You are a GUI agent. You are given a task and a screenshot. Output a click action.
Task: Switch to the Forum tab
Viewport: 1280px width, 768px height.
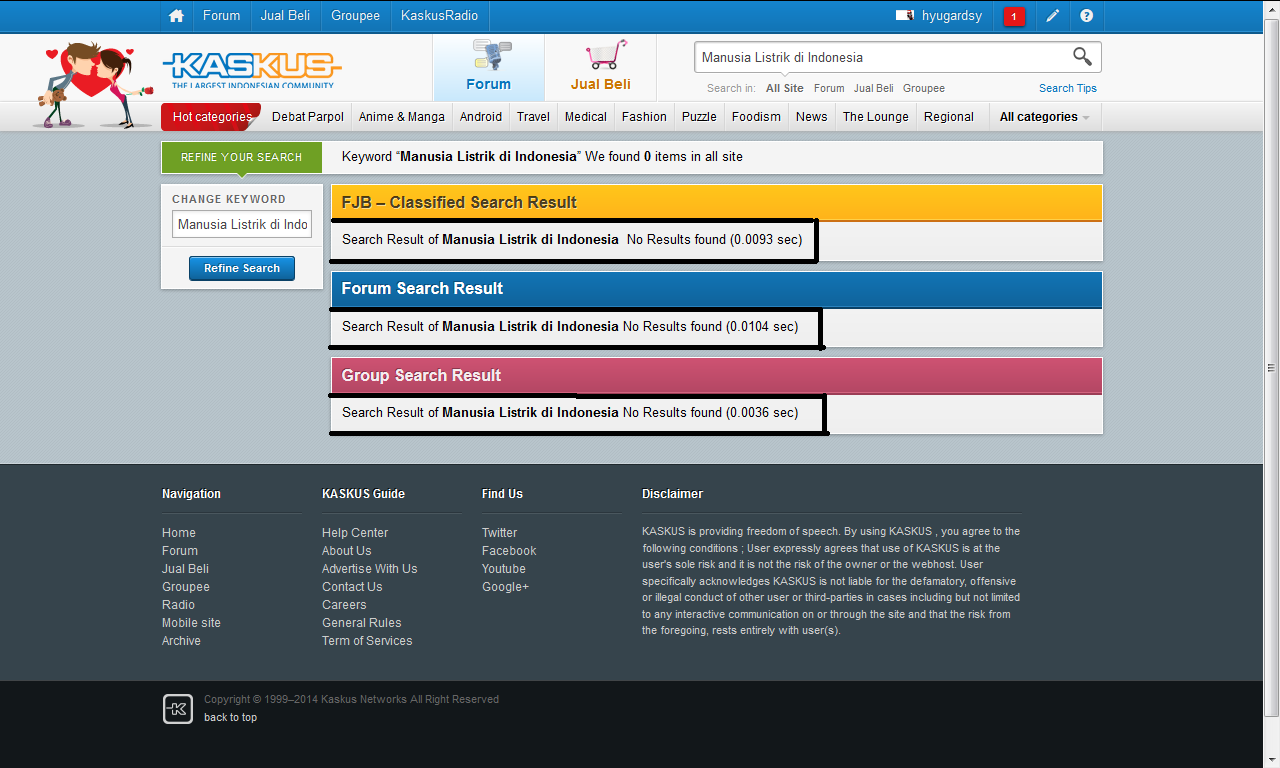point(488,67)
